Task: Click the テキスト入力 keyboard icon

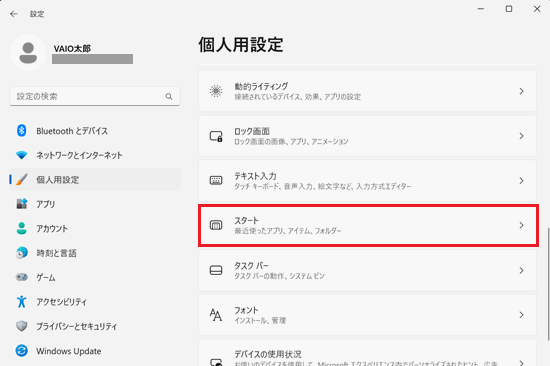Action: point(216,180)
